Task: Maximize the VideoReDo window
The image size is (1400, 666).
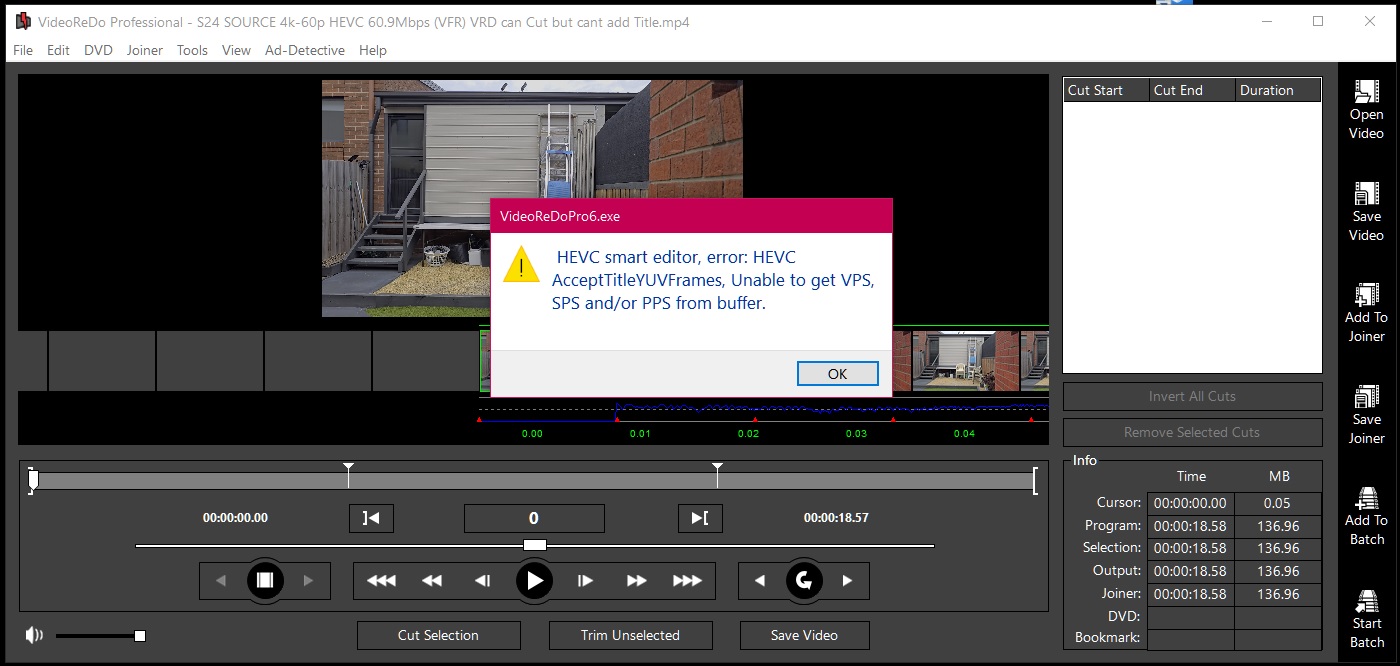Action: (1318, 21)
